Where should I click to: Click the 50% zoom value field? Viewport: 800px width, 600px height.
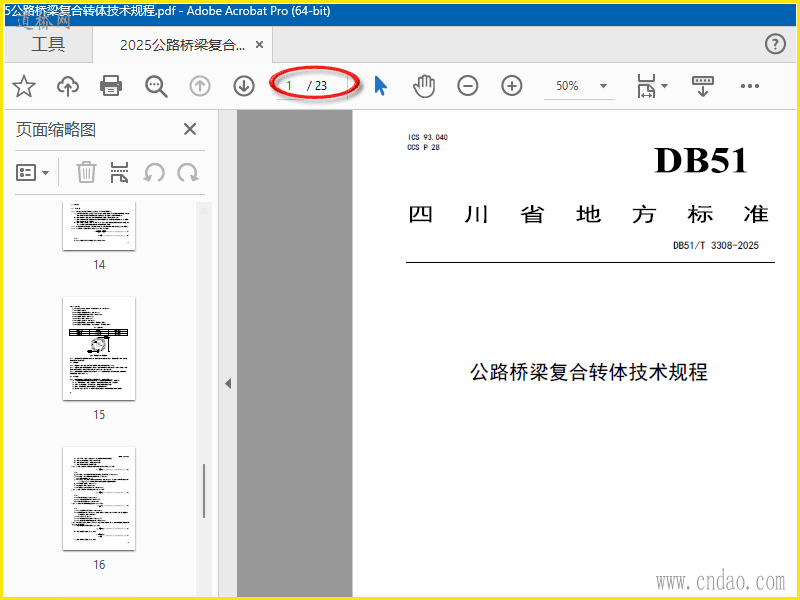tap(567, 86)
